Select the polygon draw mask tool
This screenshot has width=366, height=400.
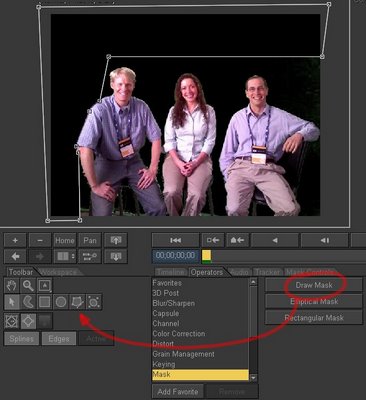tap(77, 302)
